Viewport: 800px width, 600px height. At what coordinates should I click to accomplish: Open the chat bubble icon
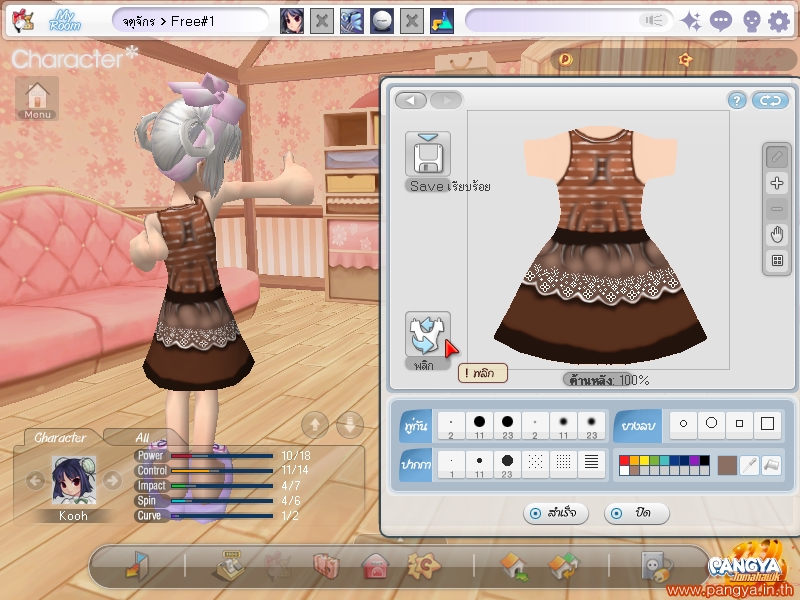tap(721, 21)
